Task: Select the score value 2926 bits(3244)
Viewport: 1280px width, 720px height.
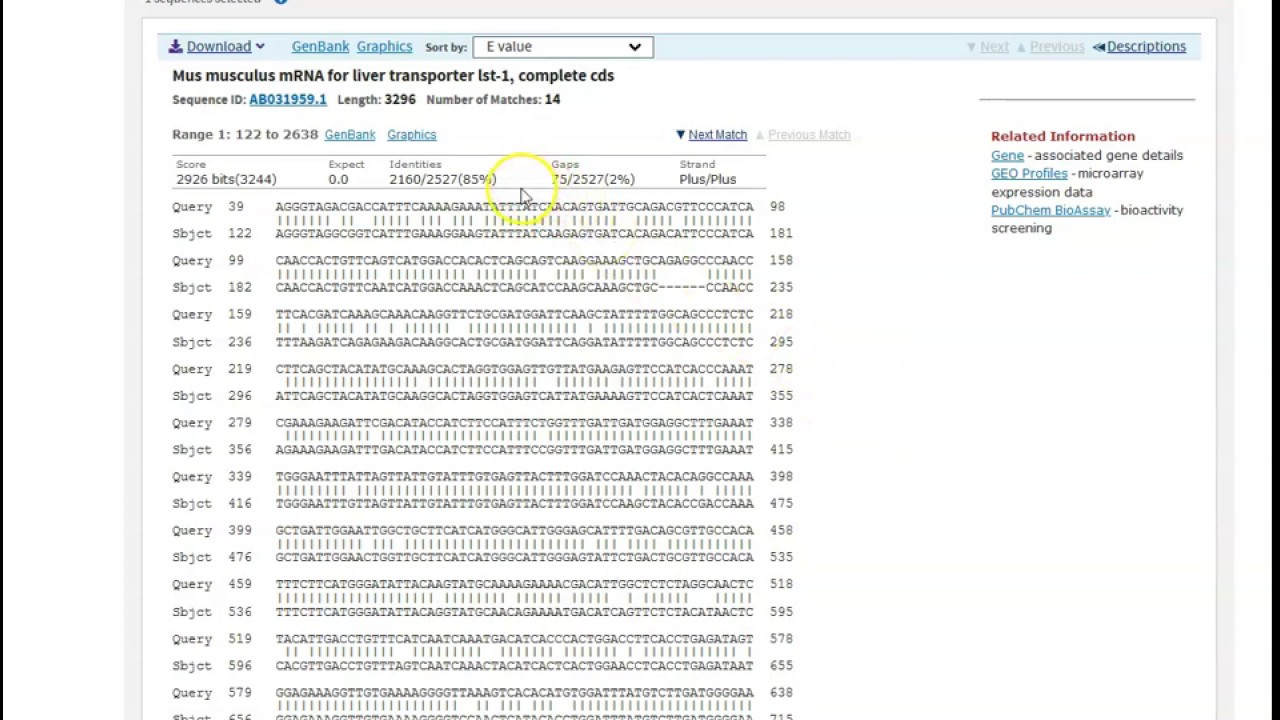Action: 226,179
